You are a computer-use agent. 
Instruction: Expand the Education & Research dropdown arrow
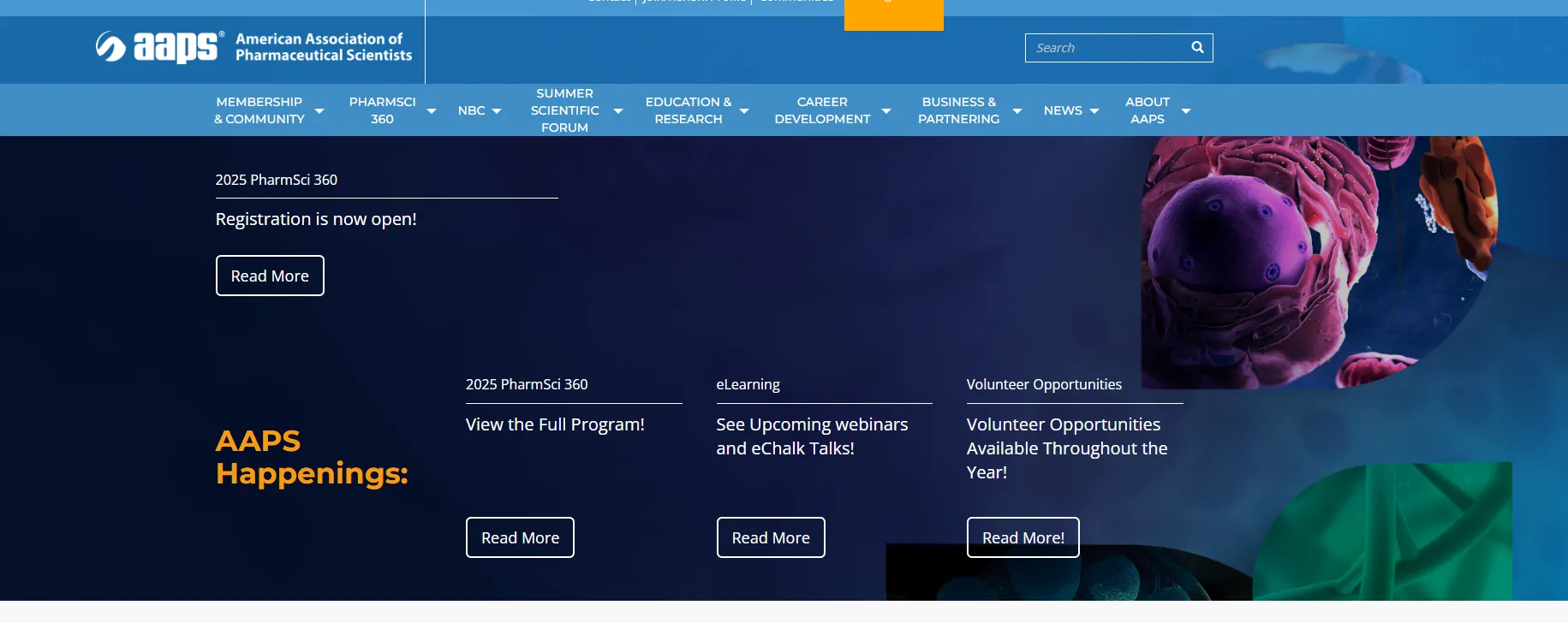pos(744,111)
